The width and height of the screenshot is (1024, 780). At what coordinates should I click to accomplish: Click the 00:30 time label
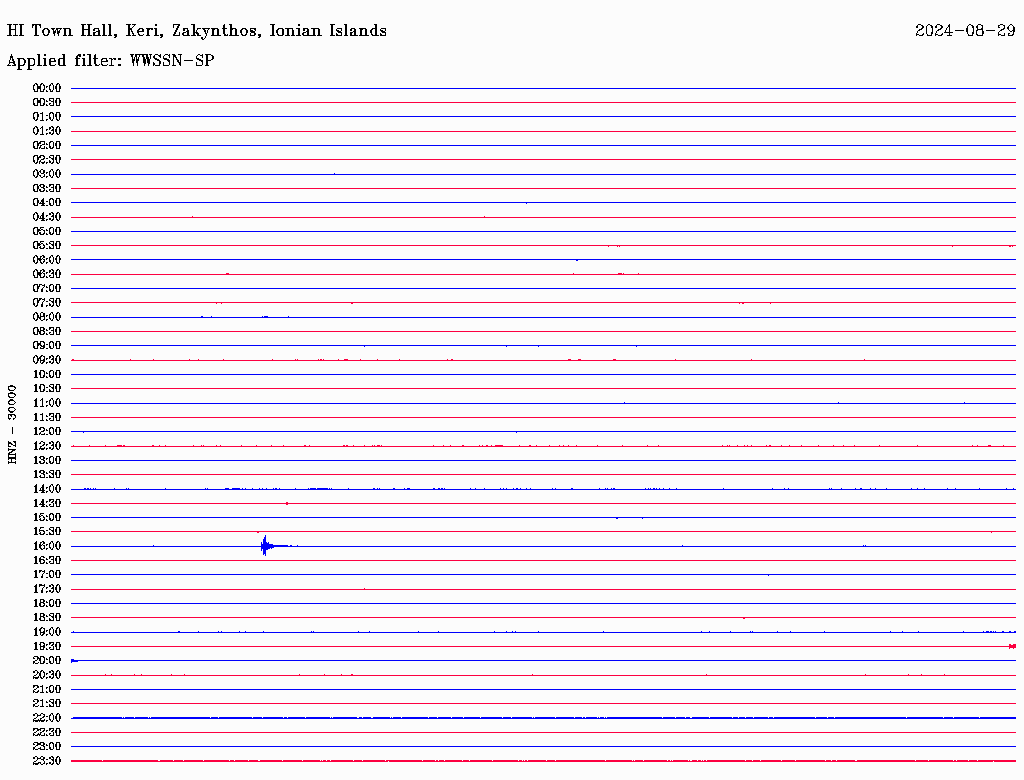coord(47,103)
